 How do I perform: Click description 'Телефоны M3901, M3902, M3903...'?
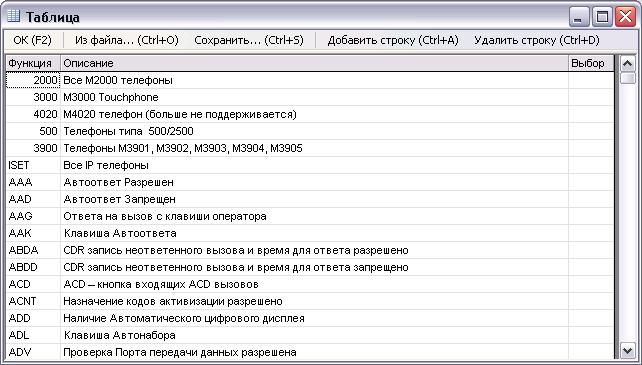coord(183,148)
